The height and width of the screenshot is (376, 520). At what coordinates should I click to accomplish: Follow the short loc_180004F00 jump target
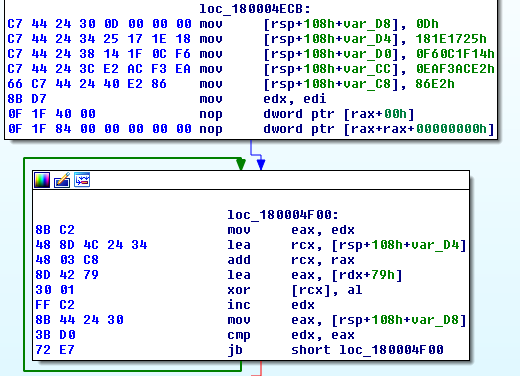[x=367, y=350]
